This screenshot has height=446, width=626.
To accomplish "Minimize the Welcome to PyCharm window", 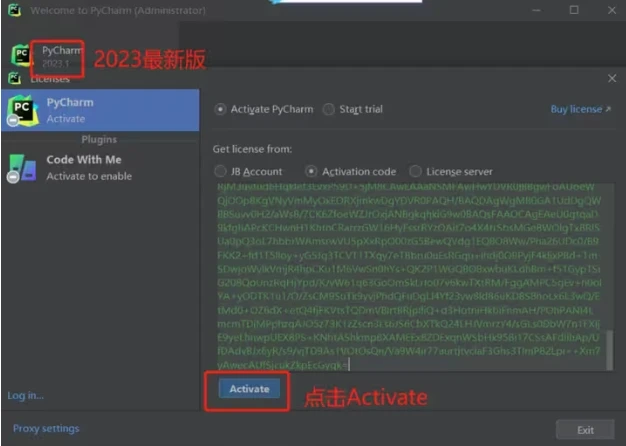I will (536, 10).
